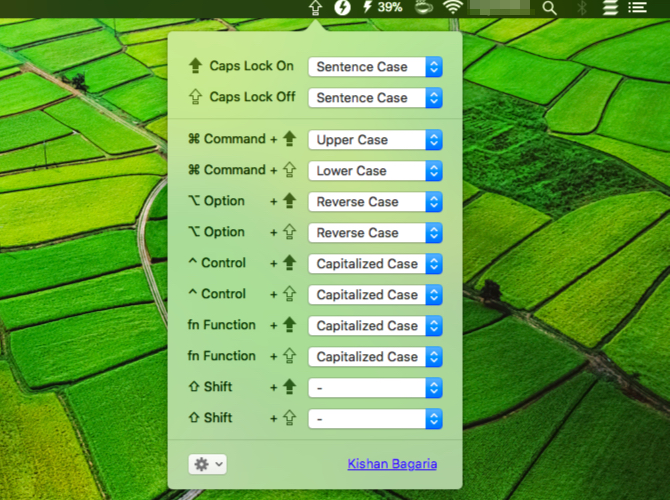This screenshot has width=670, height=500.
Task: Open the lightning bolt circle menu bar icon
Action: pos(342,7)
